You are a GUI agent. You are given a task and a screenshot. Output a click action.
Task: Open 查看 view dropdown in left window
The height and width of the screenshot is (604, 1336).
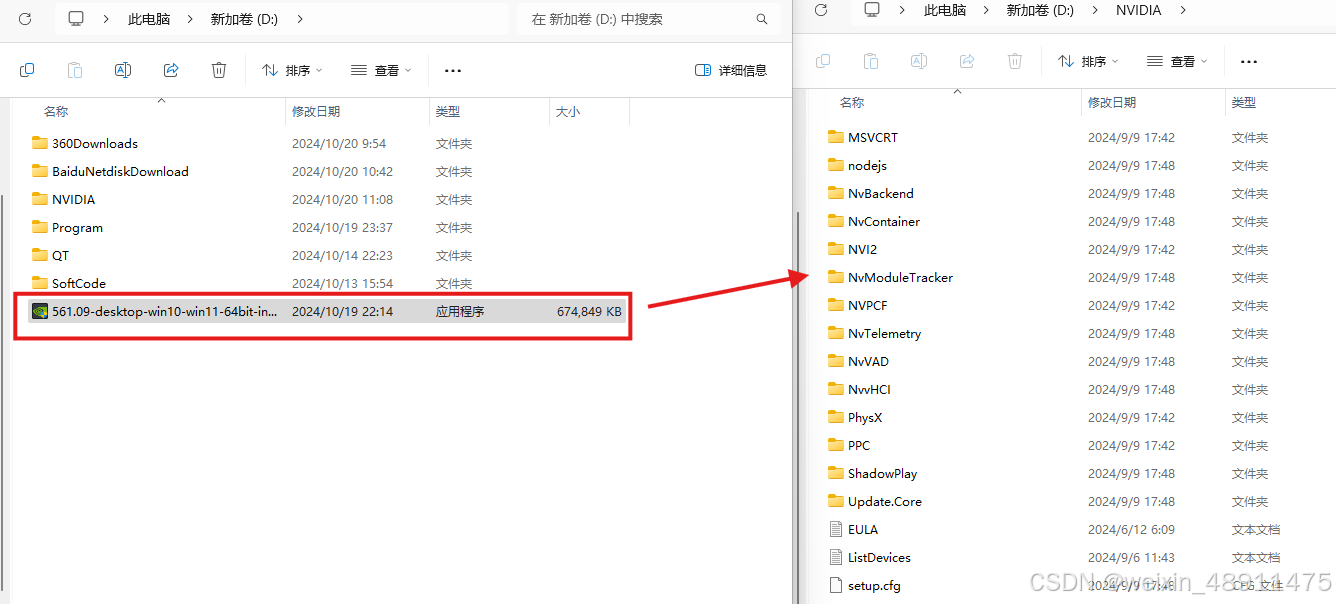point(381,70)
